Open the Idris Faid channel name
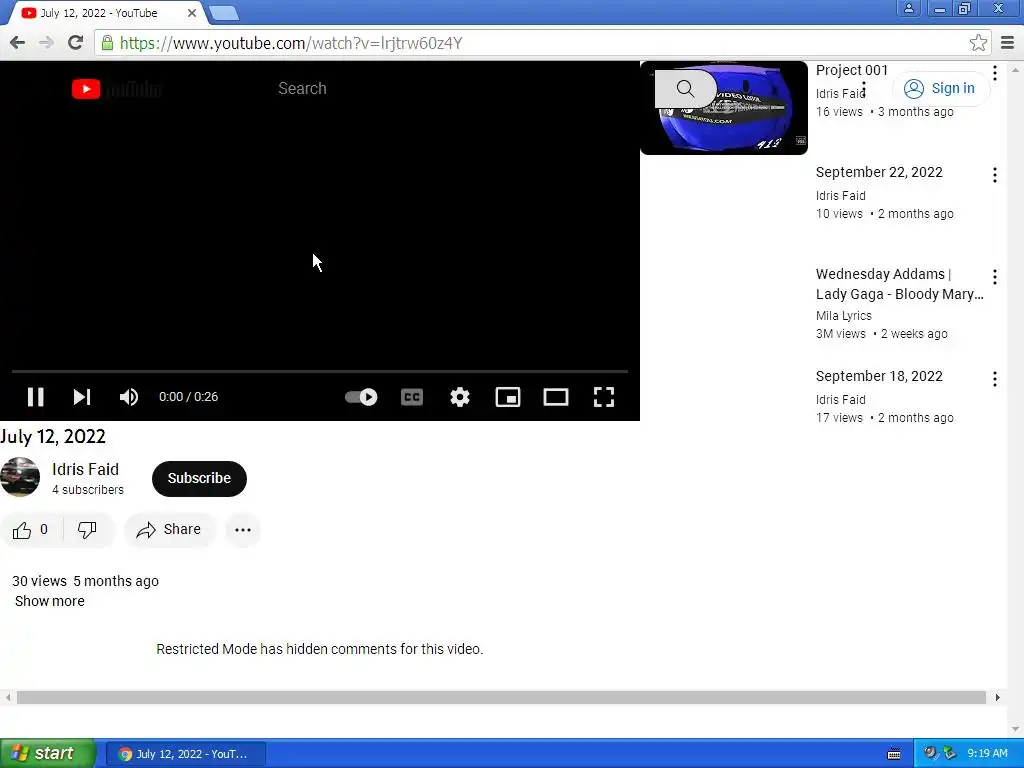 tap(86, 469)
